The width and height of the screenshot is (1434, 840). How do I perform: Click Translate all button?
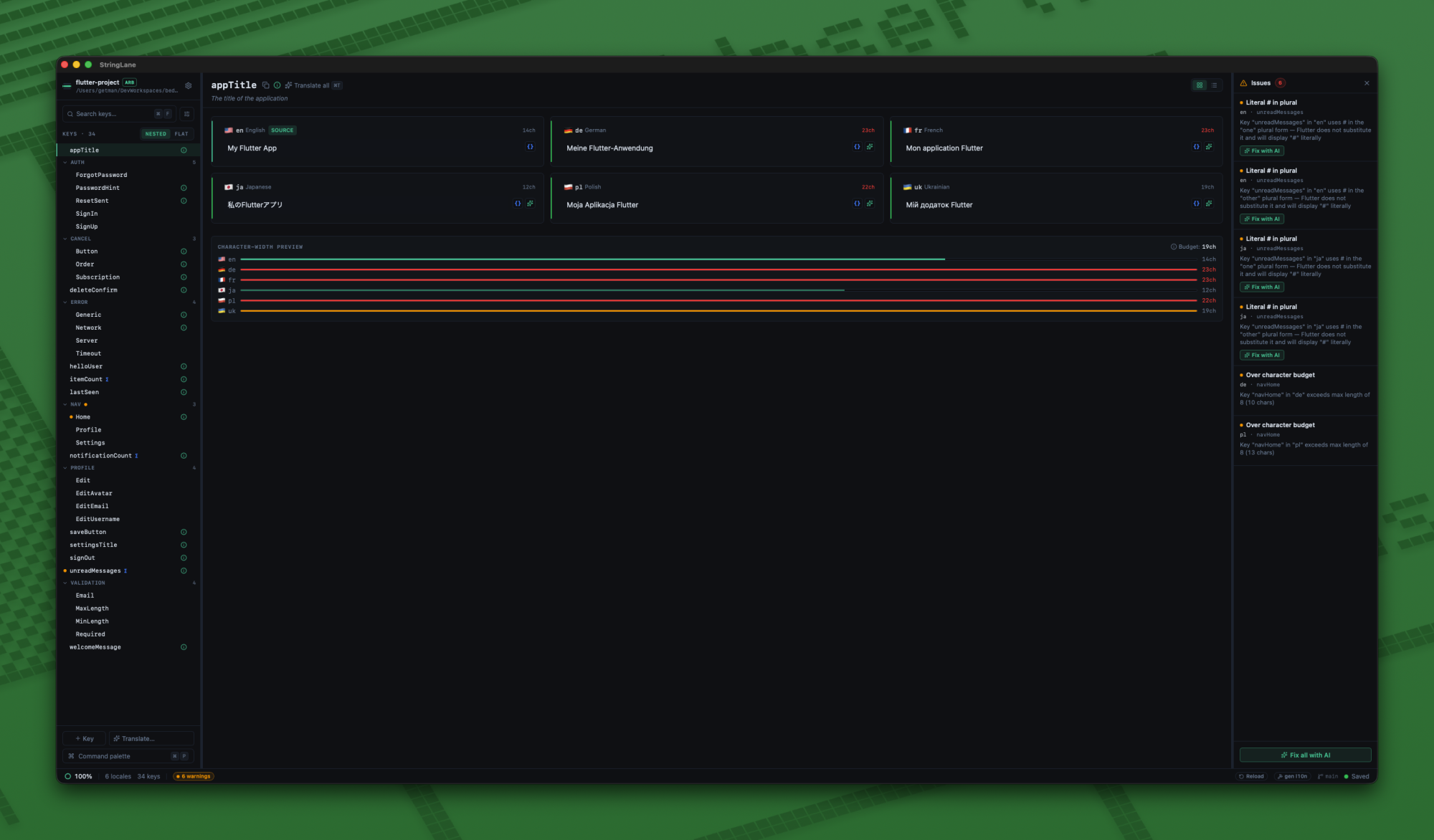313,85
